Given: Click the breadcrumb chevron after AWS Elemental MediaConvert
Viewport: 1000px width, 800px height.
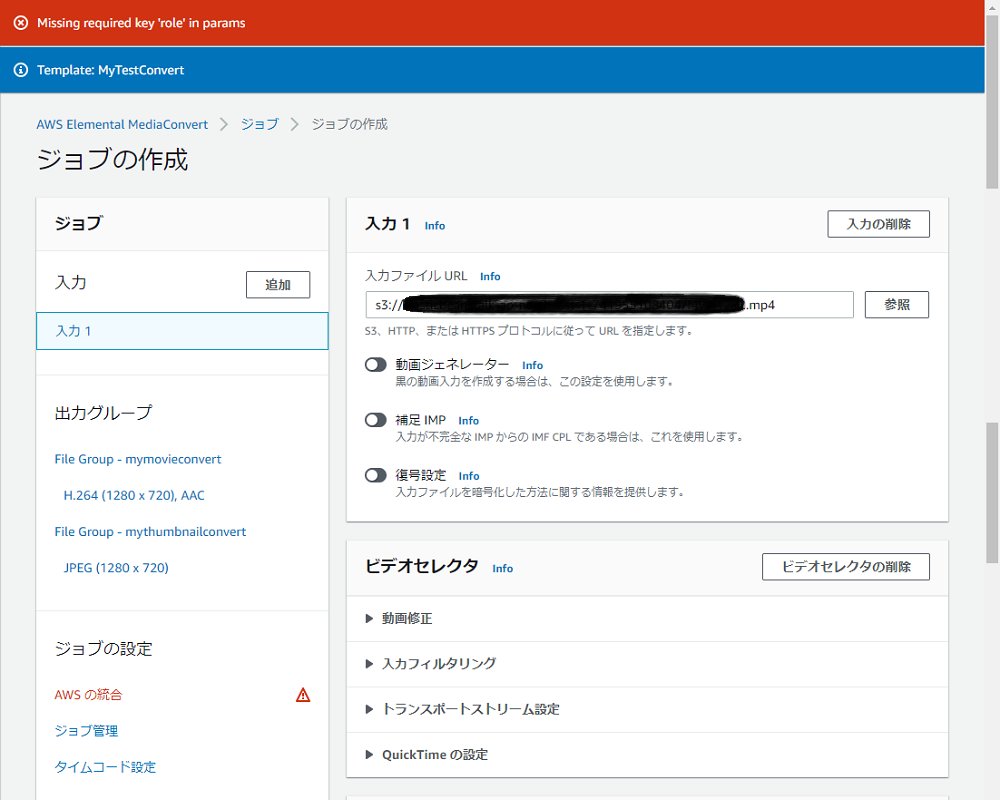Looking at the screenshot, I should pos(224,124).
